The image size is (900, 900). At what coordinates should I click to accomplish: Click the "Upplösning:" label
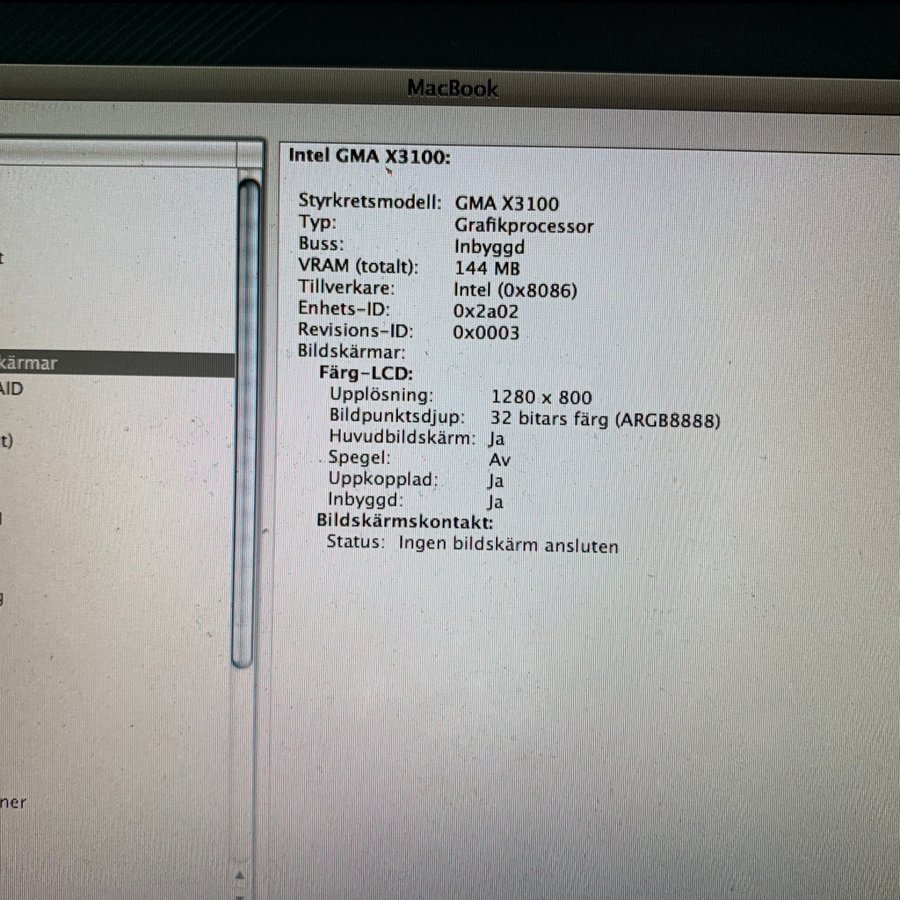tap(381, 395)
